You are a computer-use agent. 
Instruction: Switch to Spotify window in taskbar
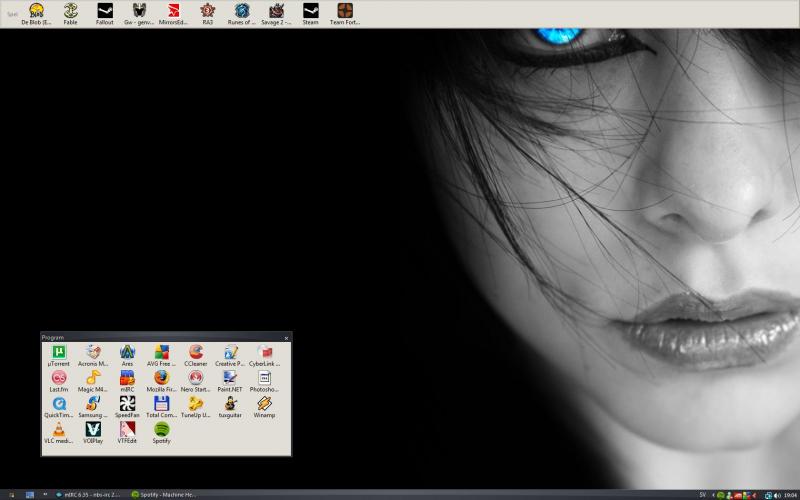167,494
